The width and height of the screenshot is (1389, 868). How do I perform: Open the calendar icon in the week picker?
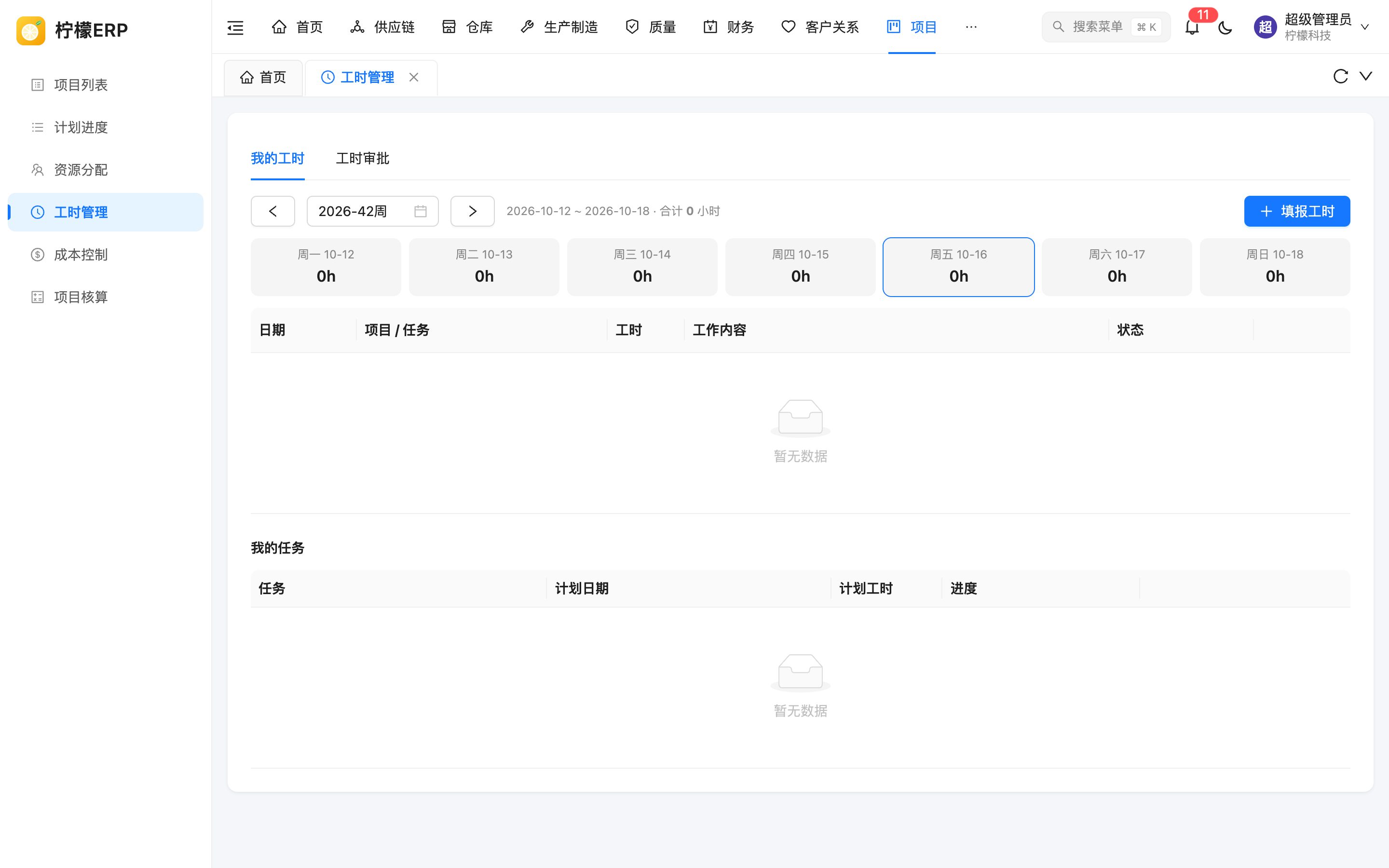click(x=421, y=211)
